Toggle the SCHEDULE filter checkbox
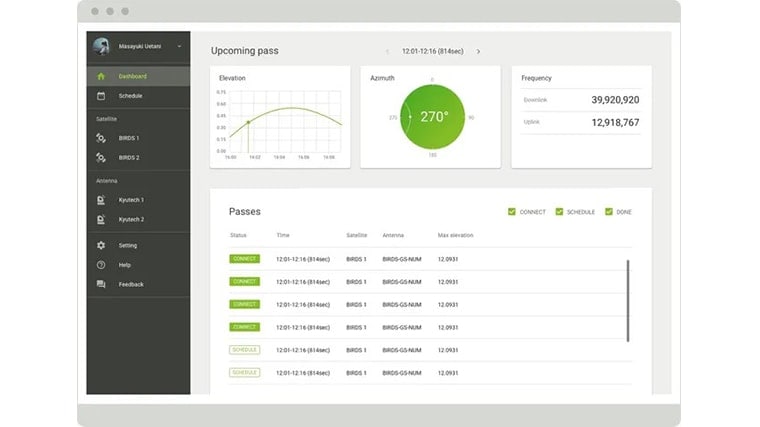 pyautogui.click(x=559, y=212)
